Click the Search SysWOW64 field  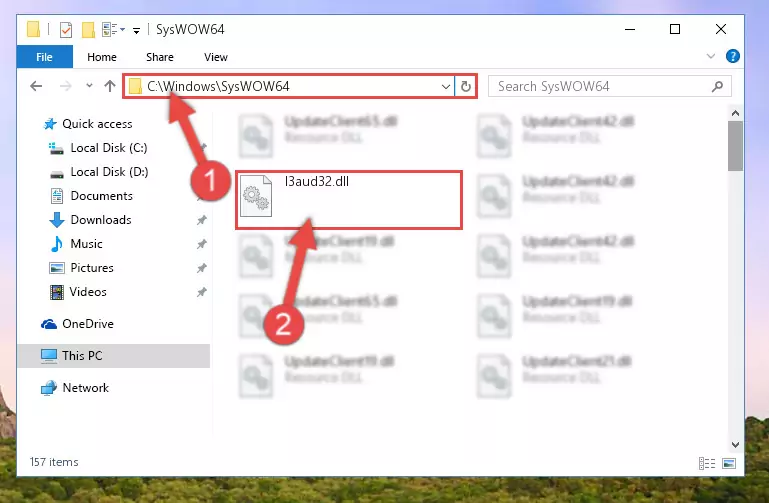tap(610, 86)
